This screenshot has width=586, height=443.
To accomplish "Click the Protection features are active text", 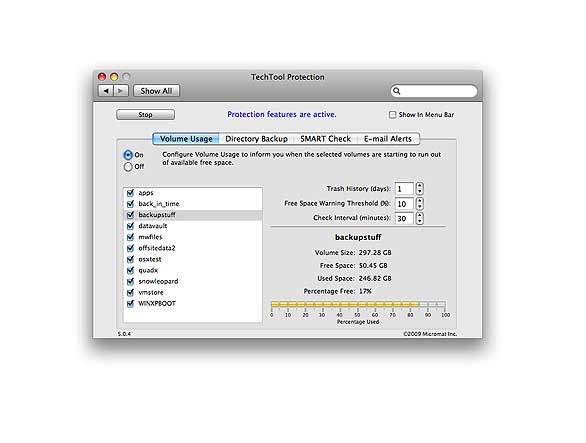I will point(282,114).
